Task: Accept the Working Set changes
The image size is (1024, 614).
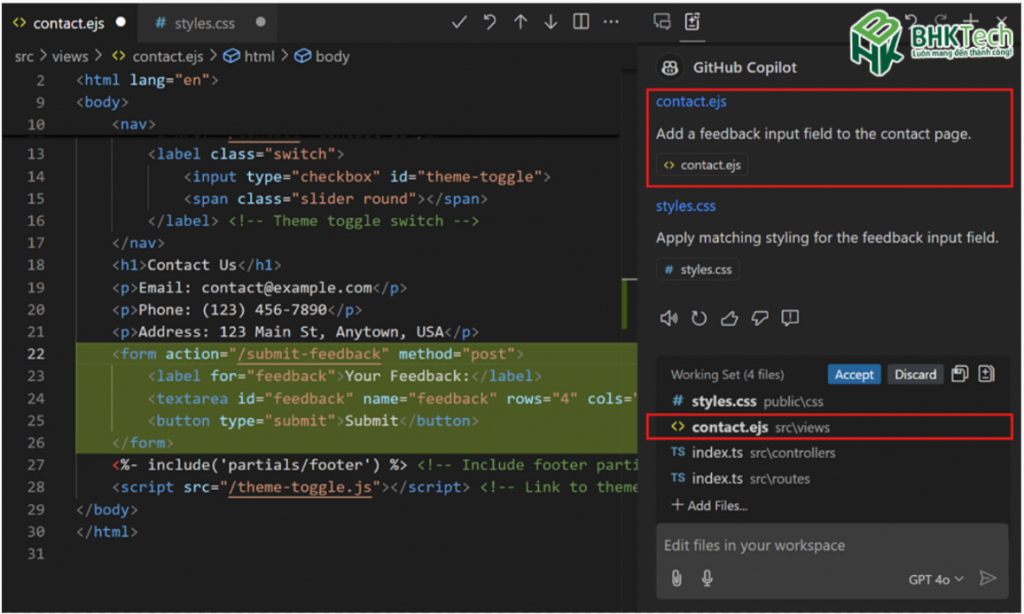Action: pos(854,374)
